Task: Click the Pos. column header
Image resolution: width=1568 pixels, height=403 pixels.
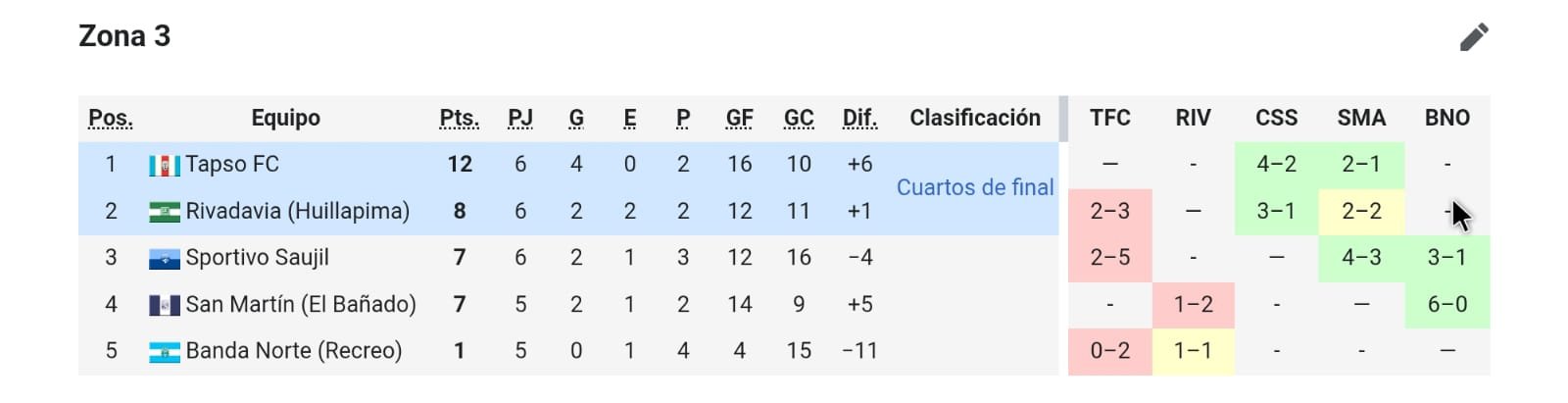Action: [110, 119]
